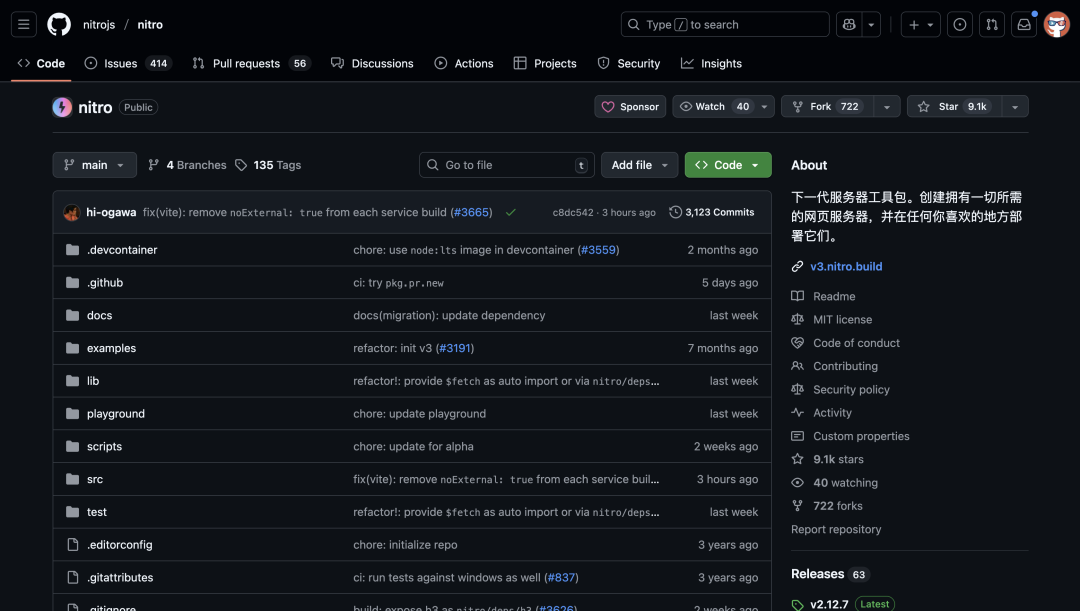The height and width of the screenshot is (611, 1080).
Task: Focus the Go to file search box
Action: [507, 165]
